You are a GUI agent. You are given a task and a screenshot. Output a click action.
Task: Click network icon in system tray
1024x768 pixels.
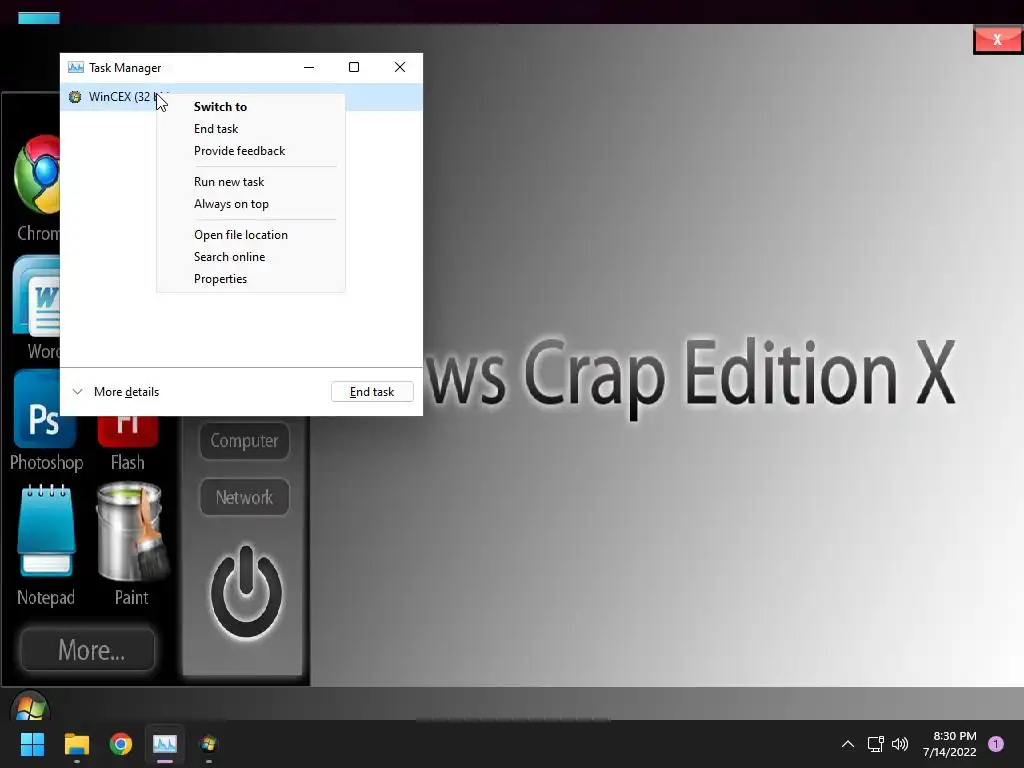pos(876,744)
